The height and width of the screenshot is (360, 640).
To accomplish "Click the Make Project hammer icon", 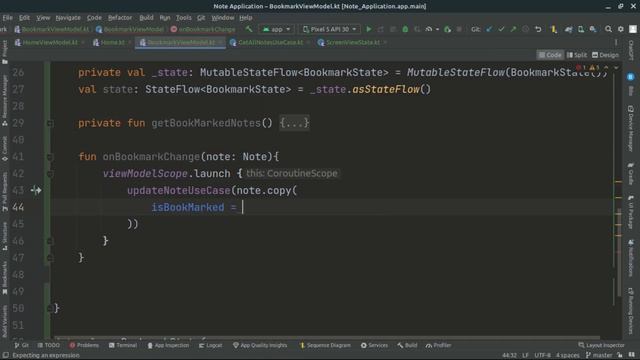I will coord(249,29).
